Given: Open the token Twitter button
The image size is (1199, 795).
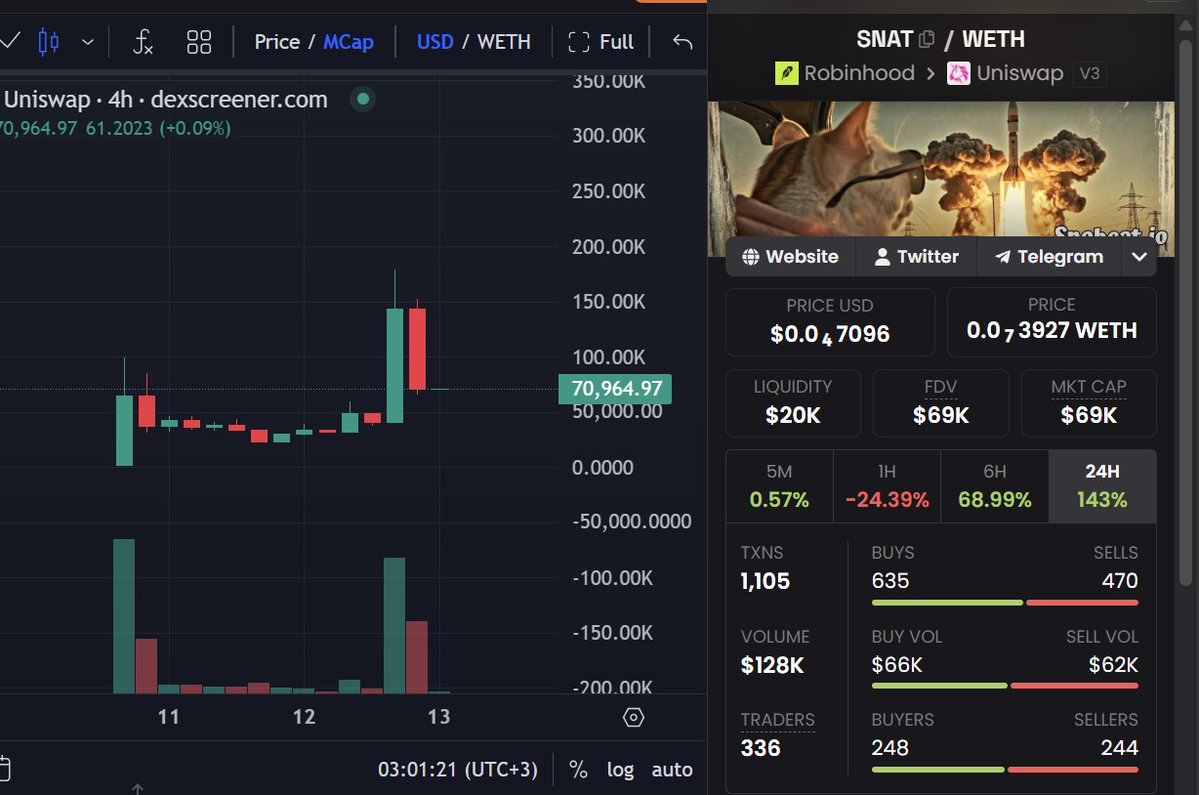Looking at the screenshot, I should [x=916, y=257].
